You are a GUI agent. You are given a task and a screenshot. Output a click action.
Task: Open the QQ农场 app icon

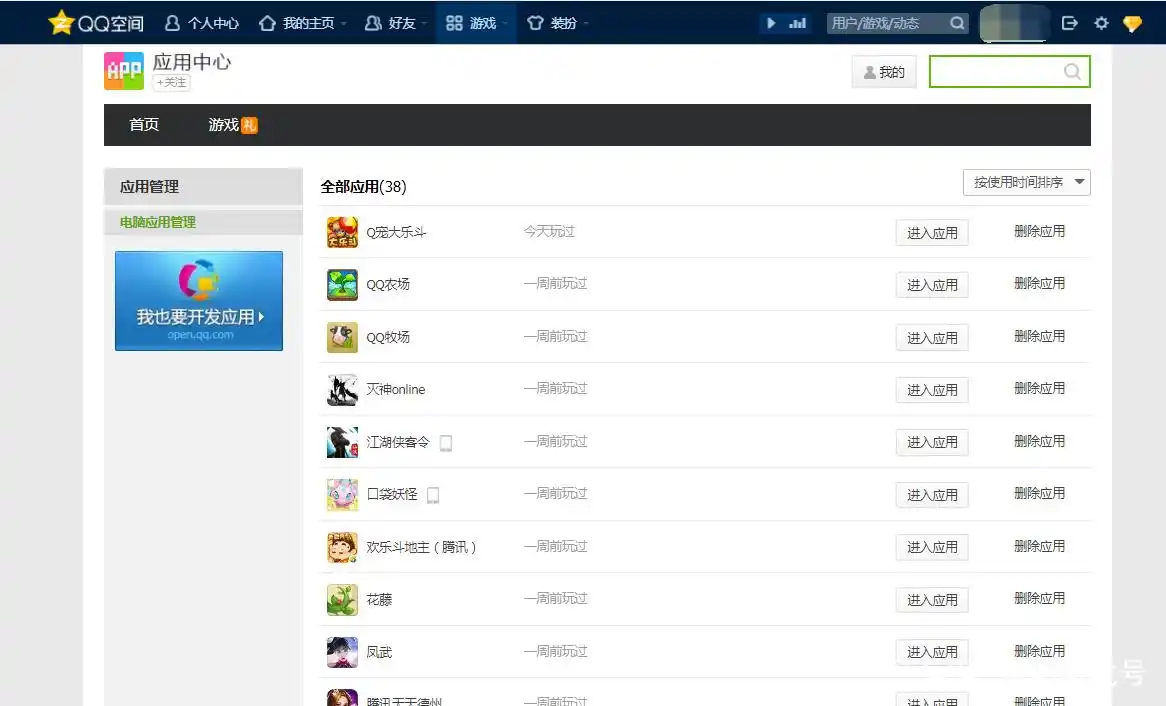342,285
